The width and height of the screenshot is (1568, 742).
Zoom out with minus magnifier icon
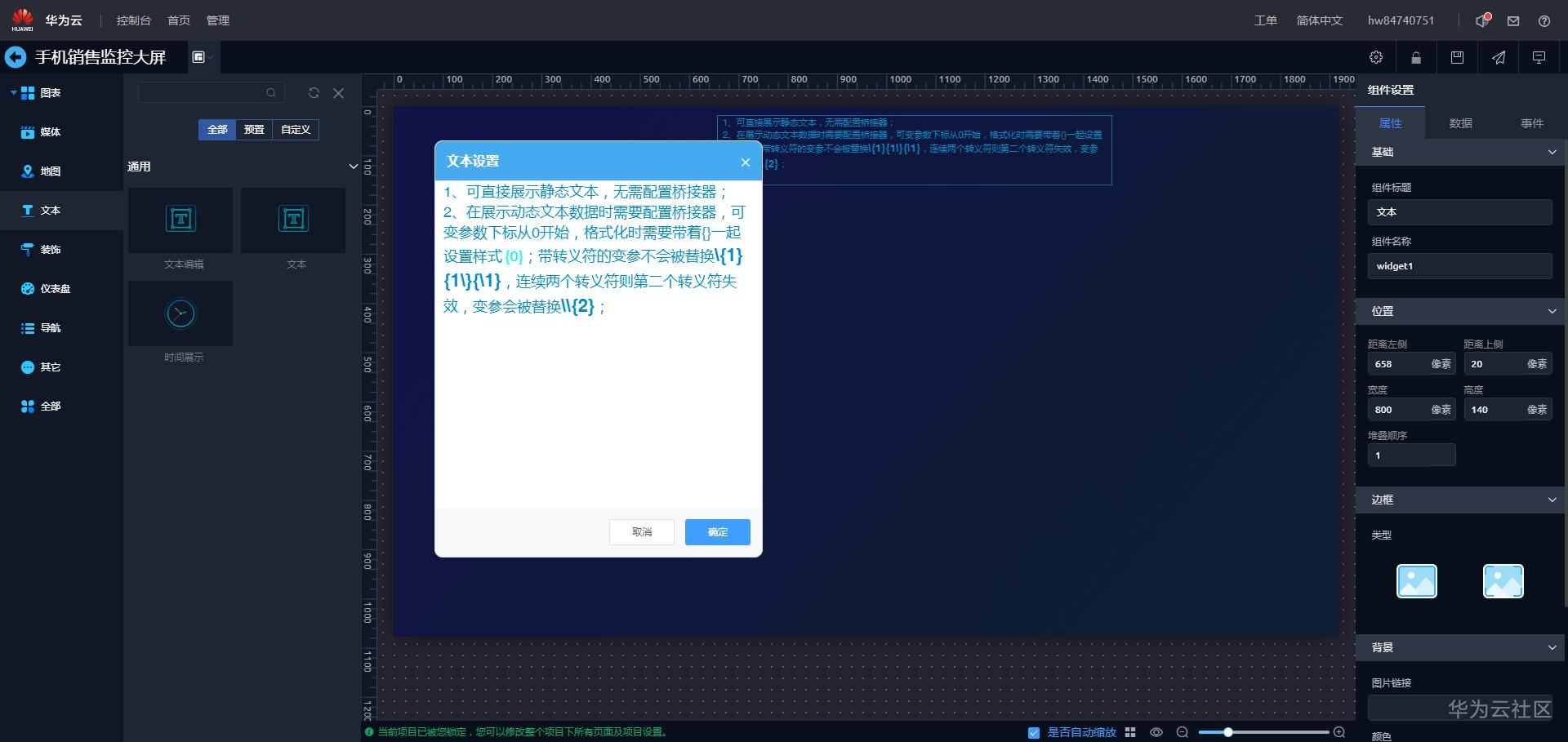point(1182,732)
